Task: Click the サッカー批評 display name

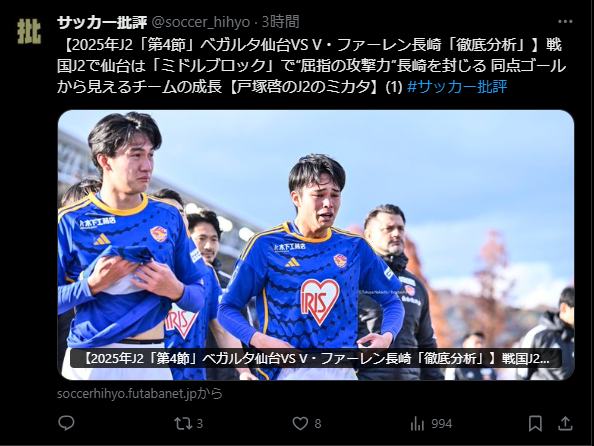Action: [102, 22]
